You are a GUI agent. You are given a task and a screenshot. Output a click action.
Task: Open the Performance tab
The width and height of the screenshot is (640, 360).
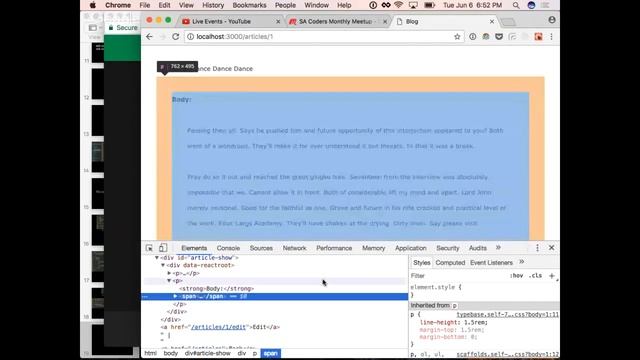(334, 248)
